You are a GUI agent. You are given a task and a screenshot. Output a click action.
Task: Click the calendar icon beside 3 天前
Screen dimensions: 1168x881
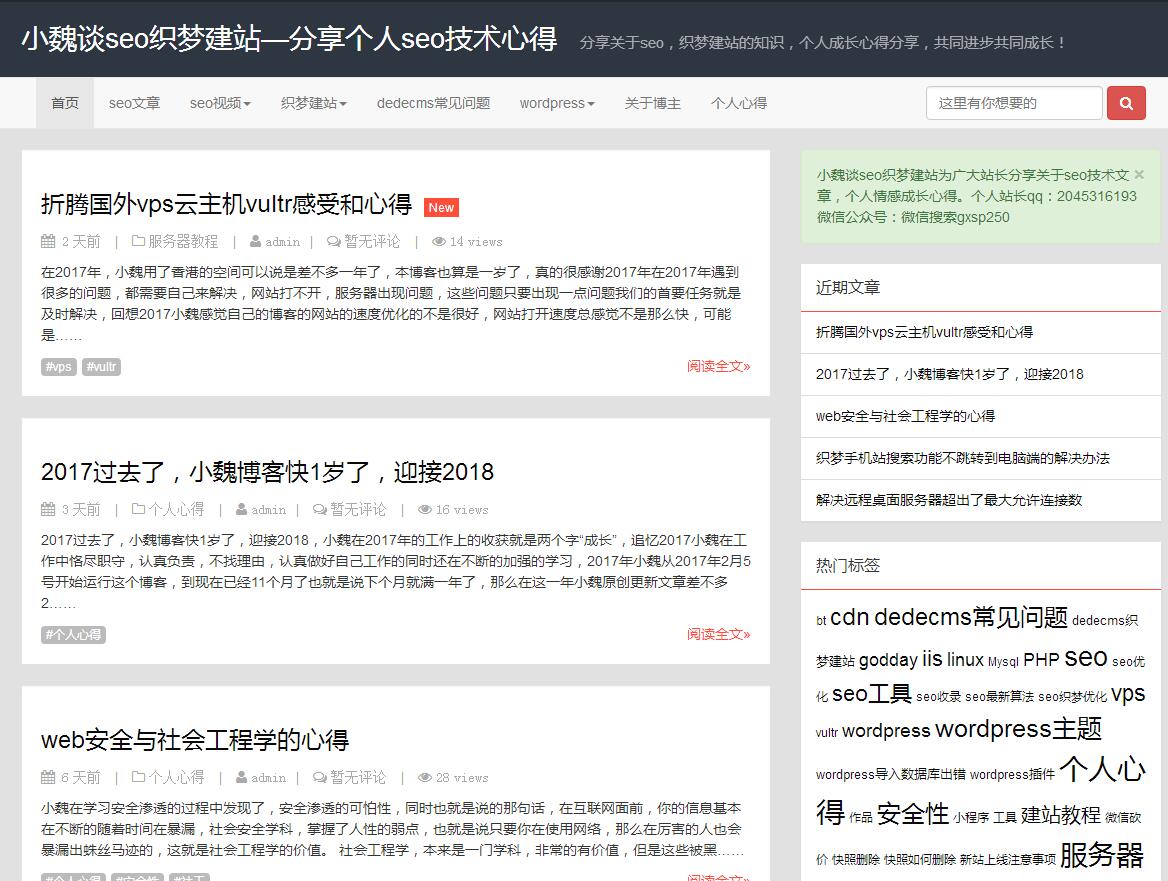[48, 509]
